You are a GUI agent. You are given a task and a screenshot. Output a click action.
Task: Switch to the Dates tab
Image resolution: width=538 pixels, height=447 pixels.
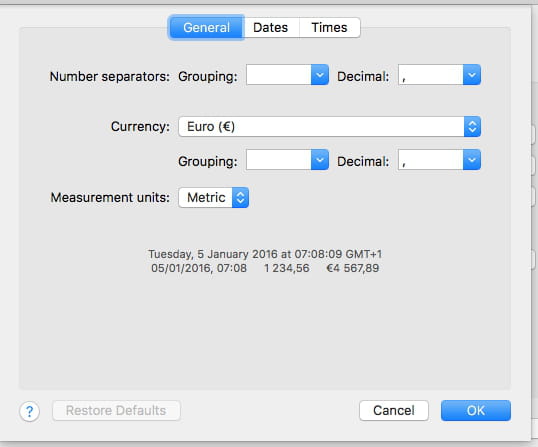point(271,27)
